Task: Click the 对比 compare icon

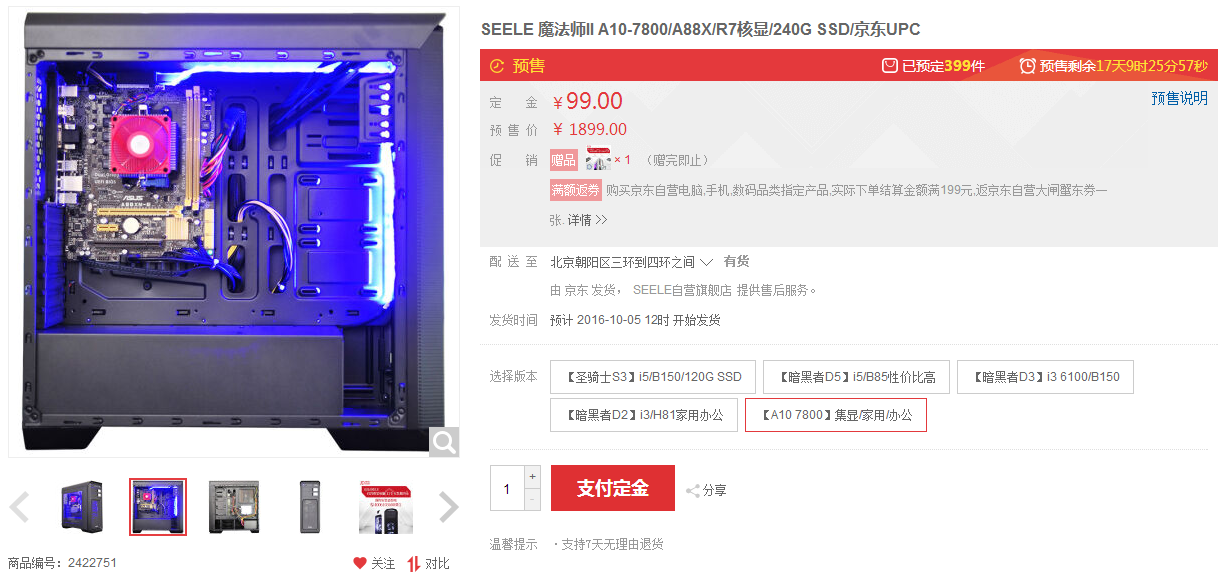Action: [x=414, y=564]
